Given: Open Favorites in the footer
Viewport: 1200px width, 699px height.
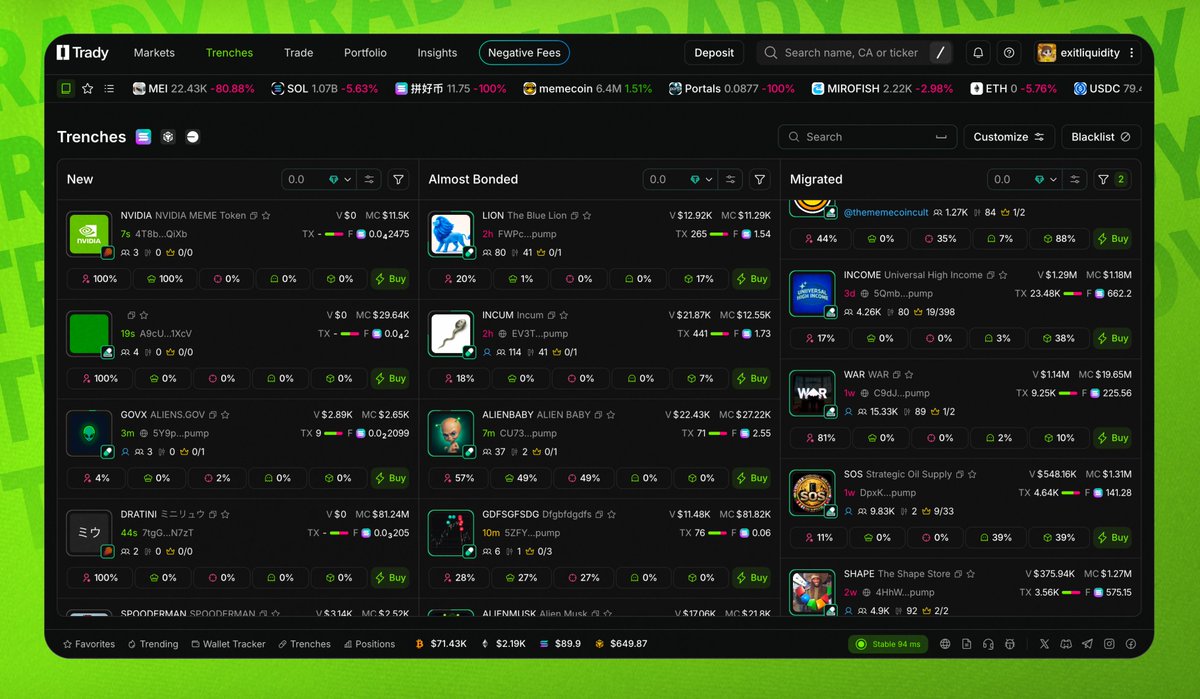Looking at the screenshot, I should pyautogui.click(x=89, y=644).
